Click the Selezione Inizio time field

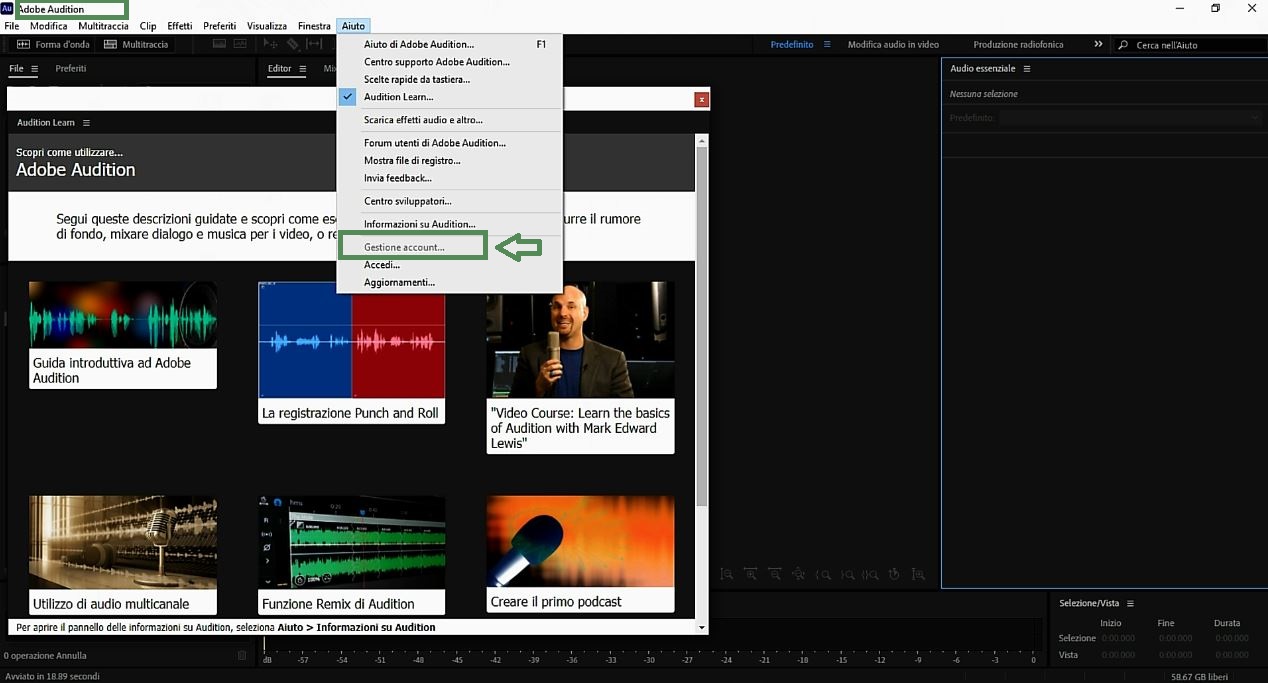tap(1118, 638)
